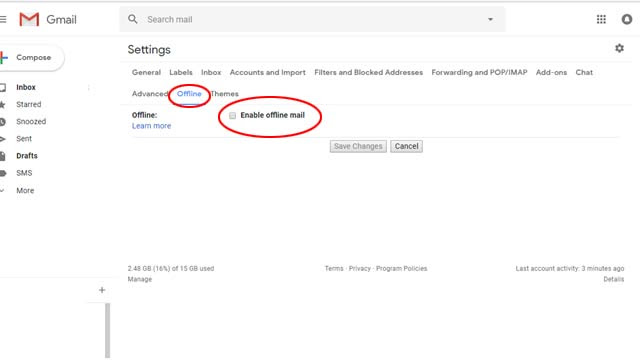Click Save Changes button
This screenshot has width=640, height=360.
[x=358, y=146]
